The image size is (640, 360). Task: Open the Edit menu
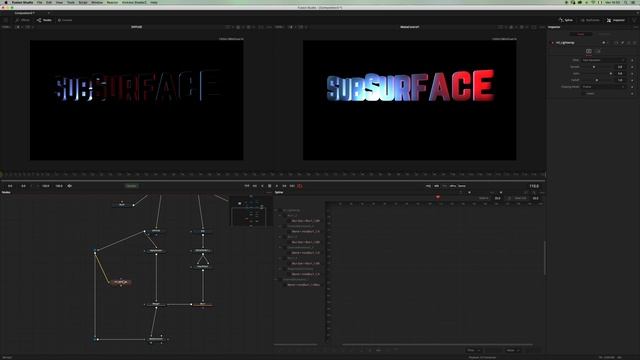click(49, 2)
